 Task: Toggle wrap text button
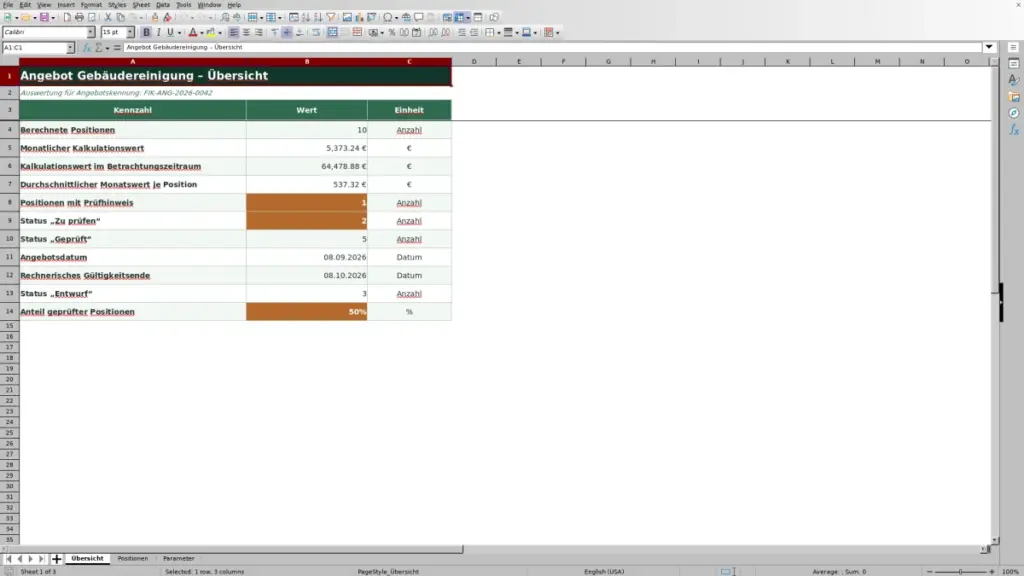[316, 33]
